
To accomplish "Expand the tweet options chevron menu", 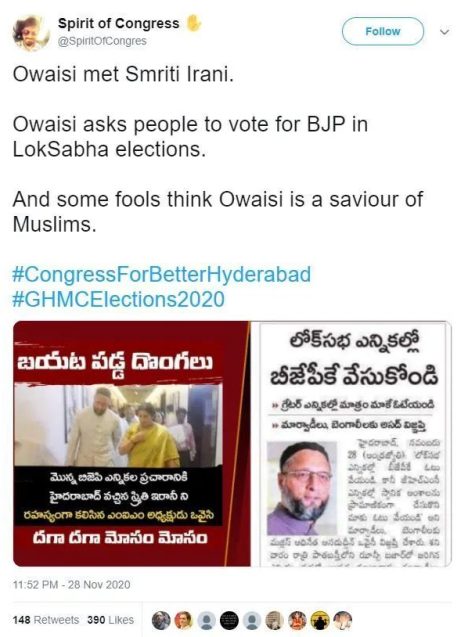I will pos(445,32).
